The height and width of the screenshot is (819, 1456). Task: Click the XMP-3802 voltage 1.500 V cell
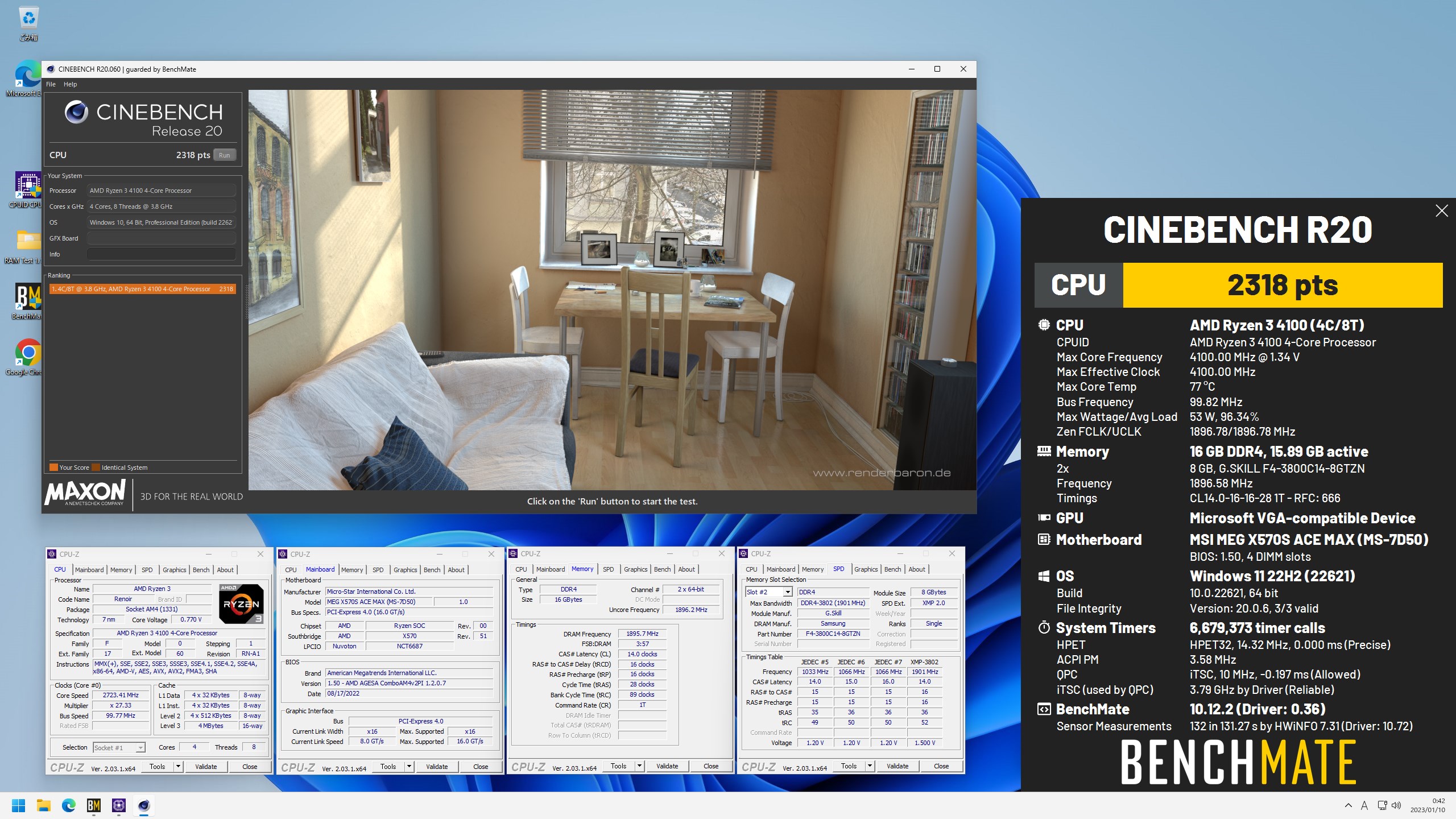[x=925, y=743]
